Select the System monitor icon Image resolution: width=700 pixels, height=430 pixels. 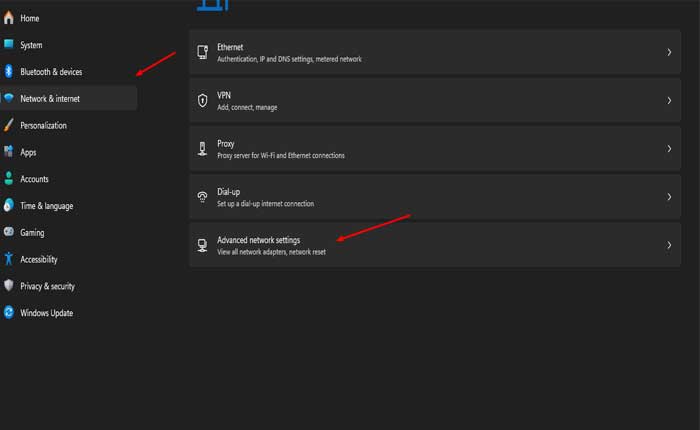(x=9, y=45)
